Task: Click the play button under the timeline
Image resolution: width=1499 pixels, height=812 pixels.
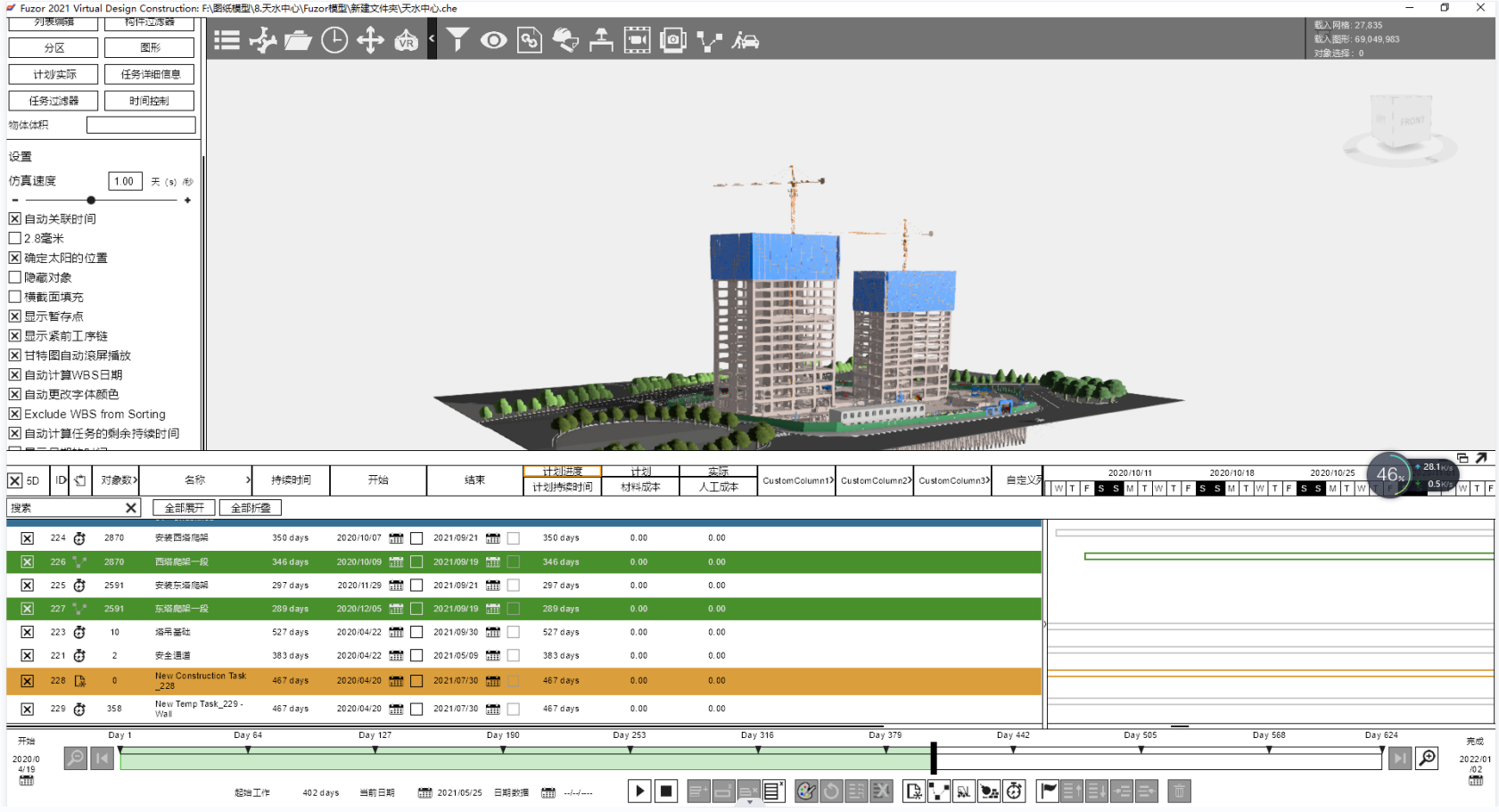Action: [x=639, y=791]
